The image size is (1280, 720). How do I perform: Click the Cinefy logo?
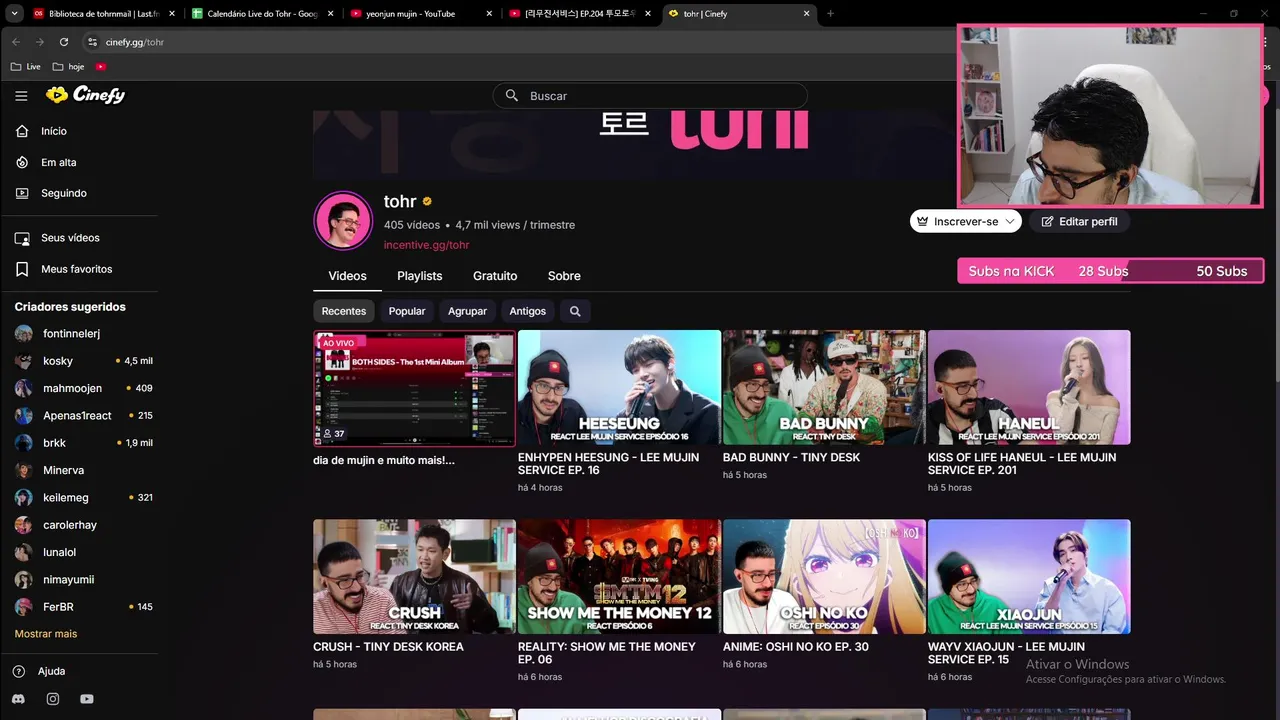coord(85,95)
